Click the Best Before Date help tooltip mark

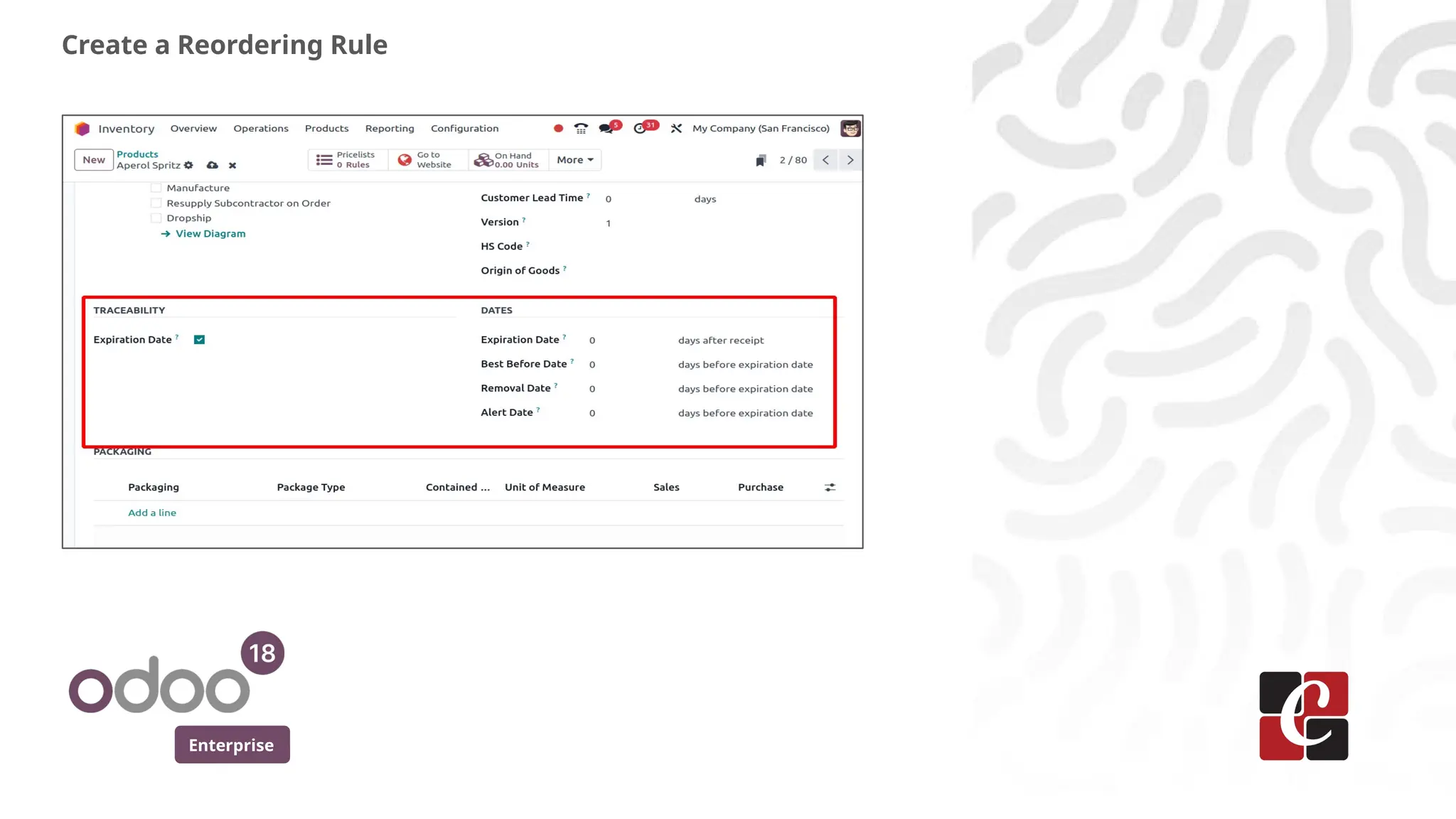point(572,362)
